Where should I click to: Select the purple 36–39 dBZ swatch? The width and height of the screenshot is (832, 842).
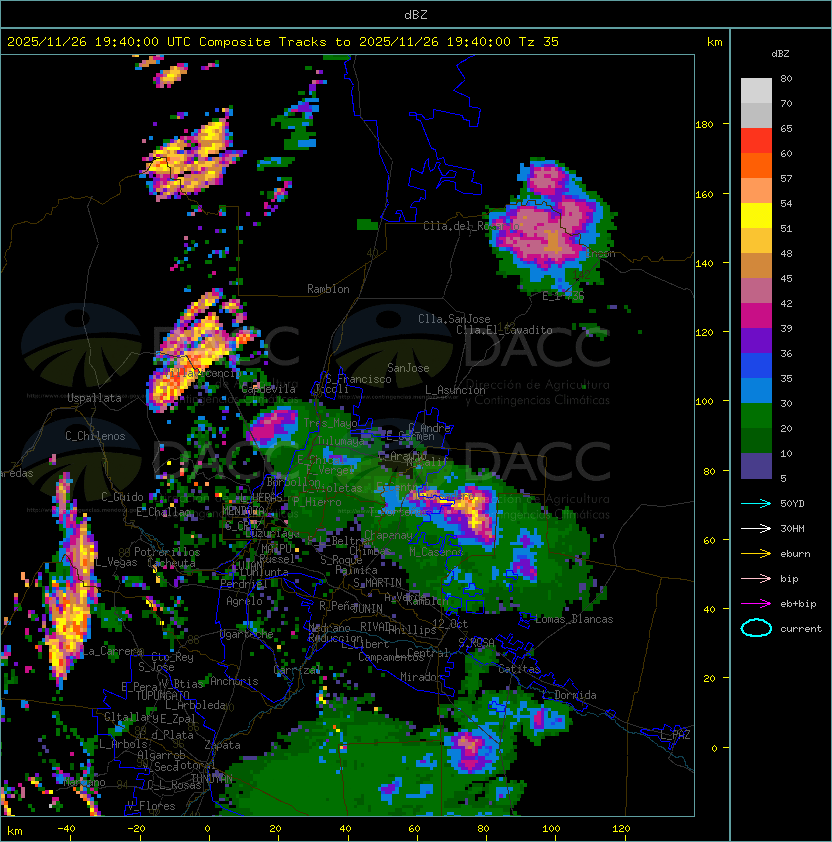(756, 340)
